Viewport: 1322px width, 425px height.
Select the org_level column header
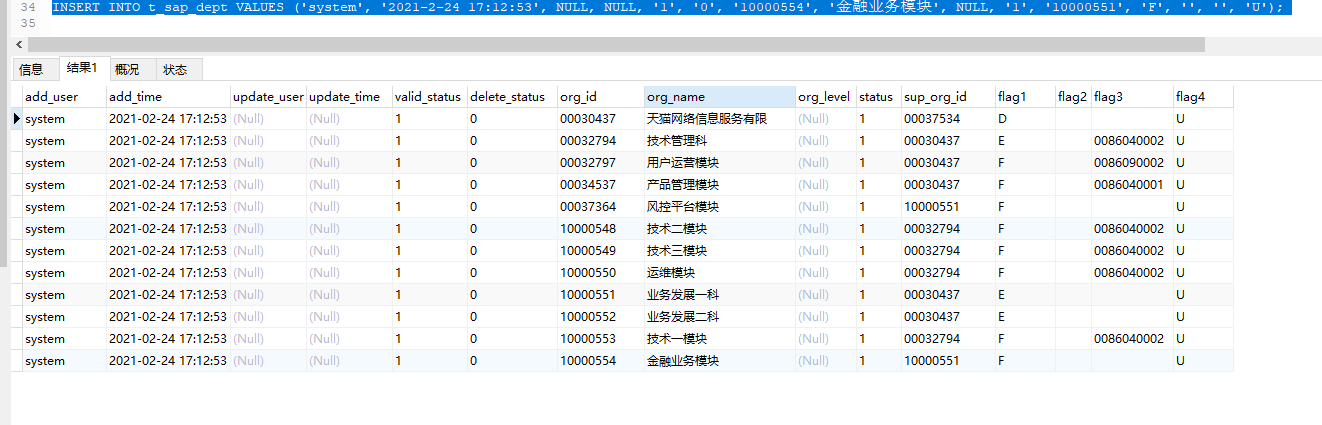tap(825, 97)
